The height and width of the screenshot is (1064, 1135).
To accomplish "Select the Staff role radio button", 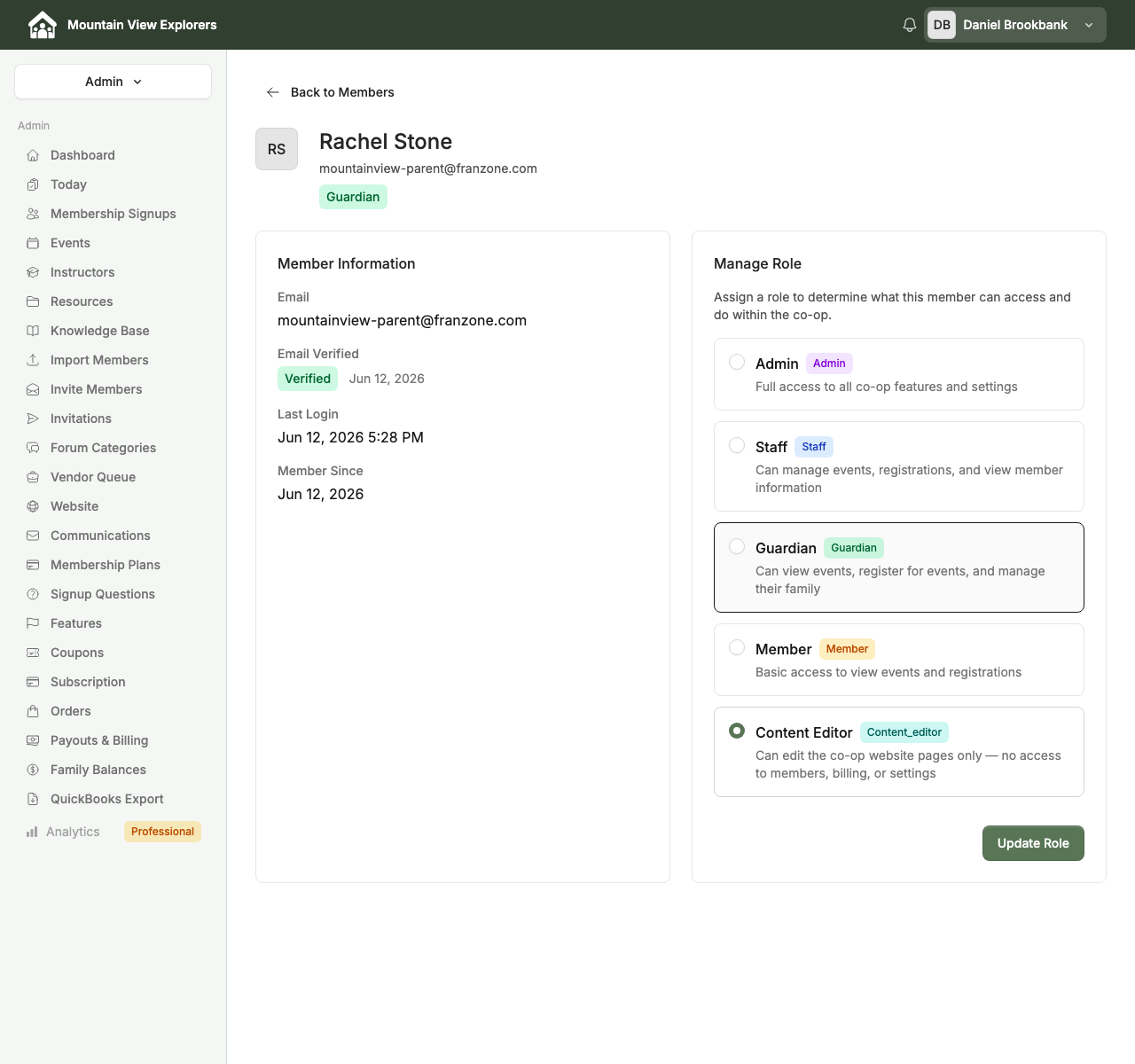I will pyautogui.click(x=737, y=445).
